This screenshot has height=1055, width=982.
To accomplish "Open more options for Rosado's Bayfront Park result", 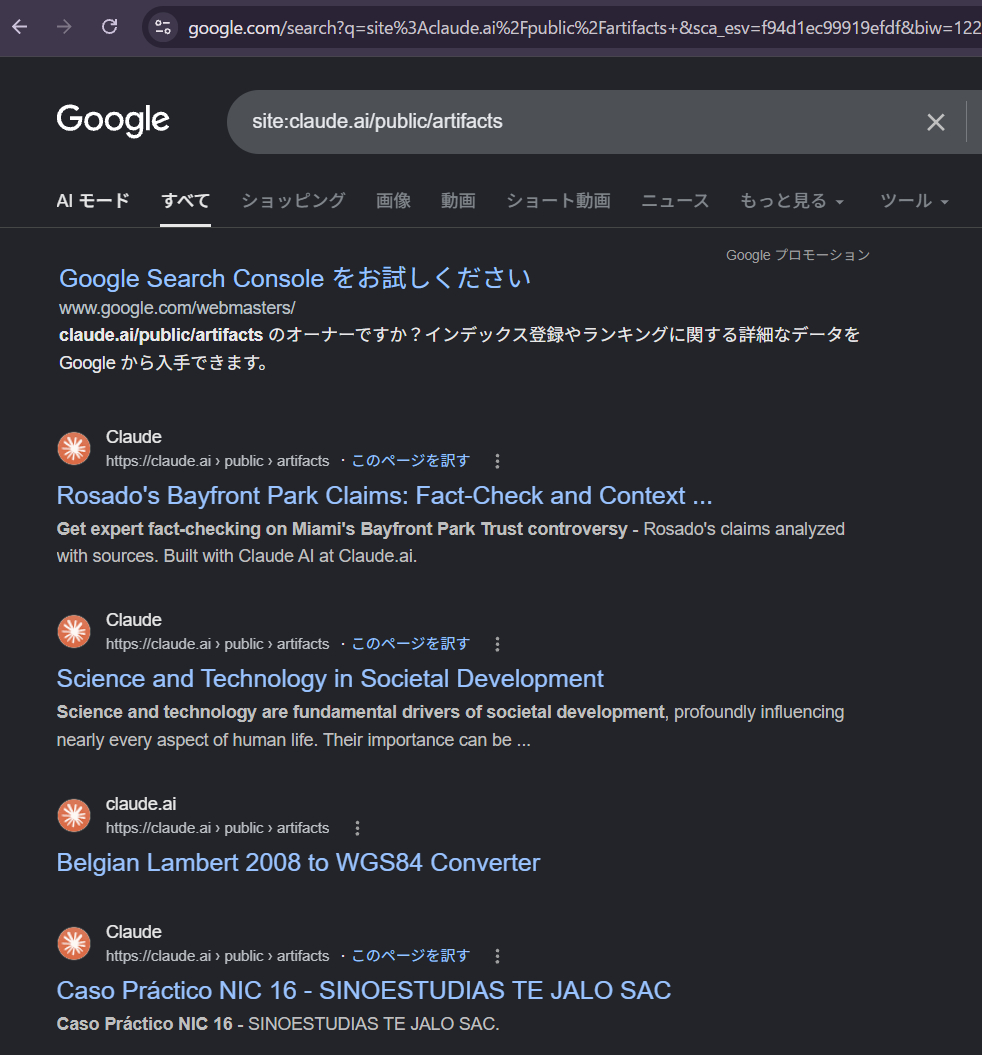I will point(497,461).
